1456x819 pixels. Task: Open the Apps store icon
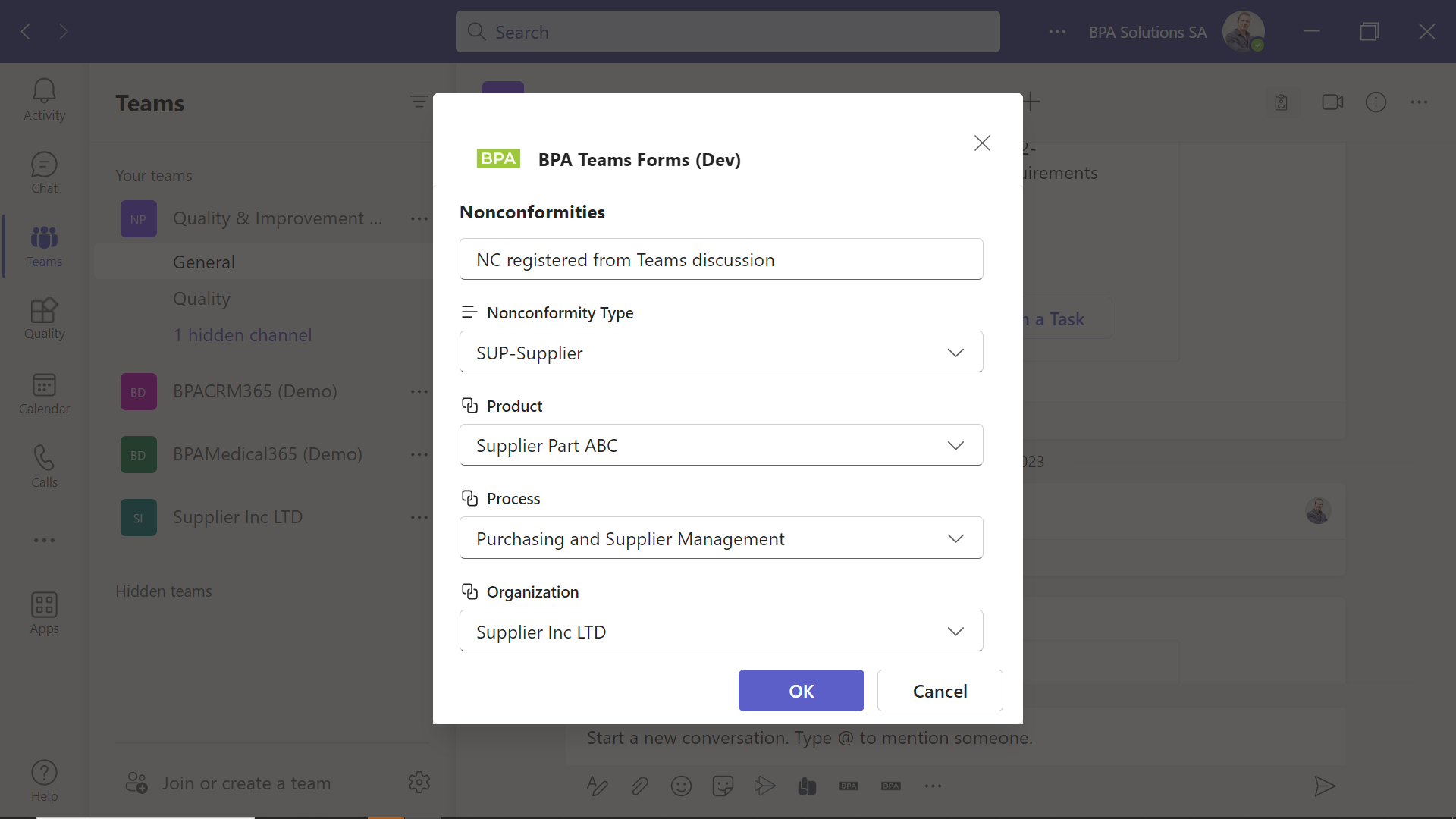(x=44, y=613)
